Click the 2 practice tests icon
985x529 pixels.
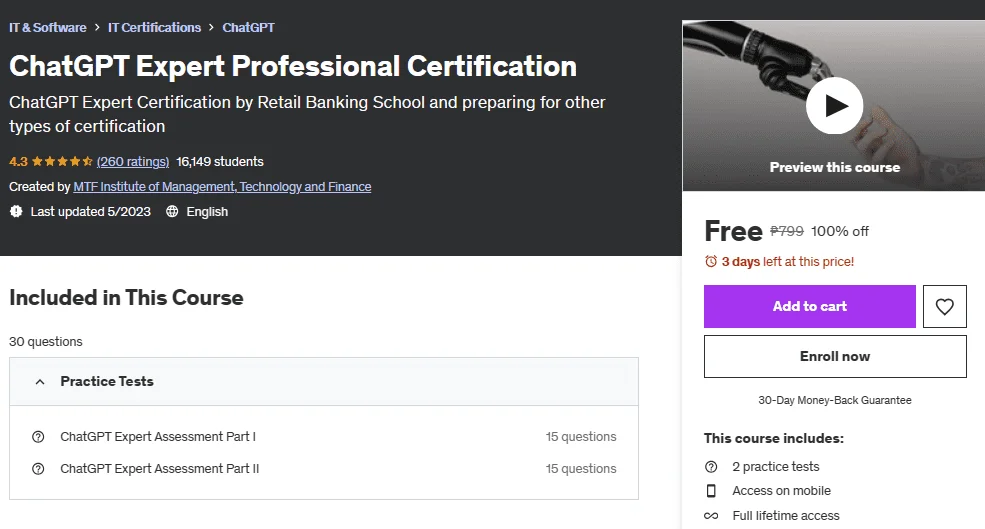pyautogui.click(x=711, y=467)
